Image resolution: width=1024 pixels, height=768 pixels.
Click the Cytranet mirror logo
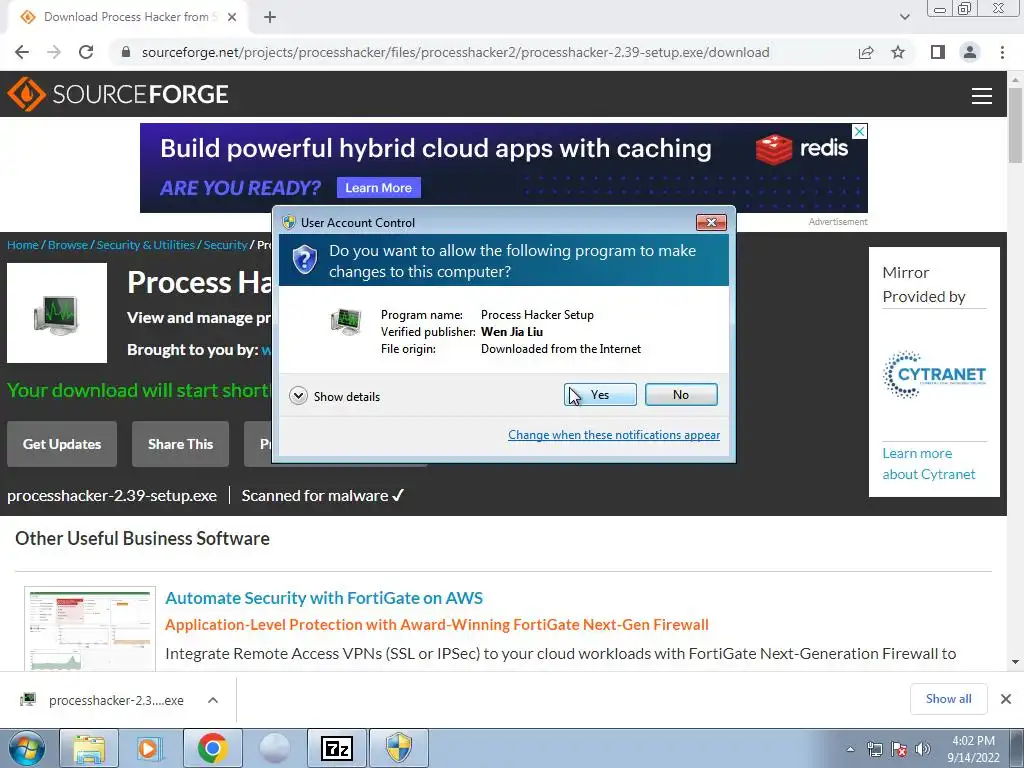(934, 375)
